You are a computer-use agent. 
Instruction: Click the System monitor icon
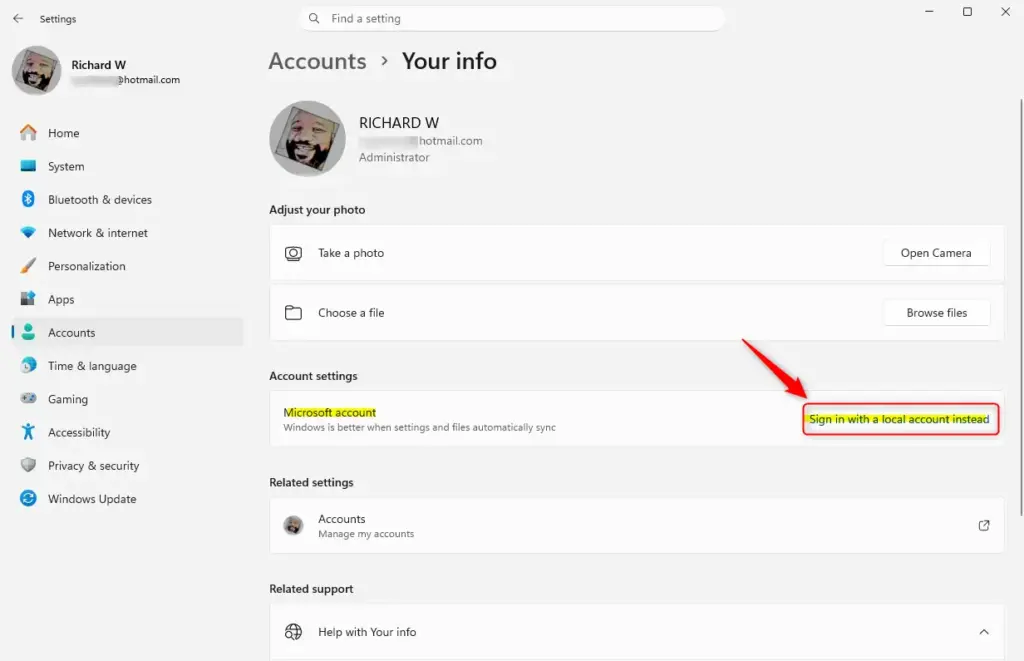pyautogui.click(x=28, y=166)
